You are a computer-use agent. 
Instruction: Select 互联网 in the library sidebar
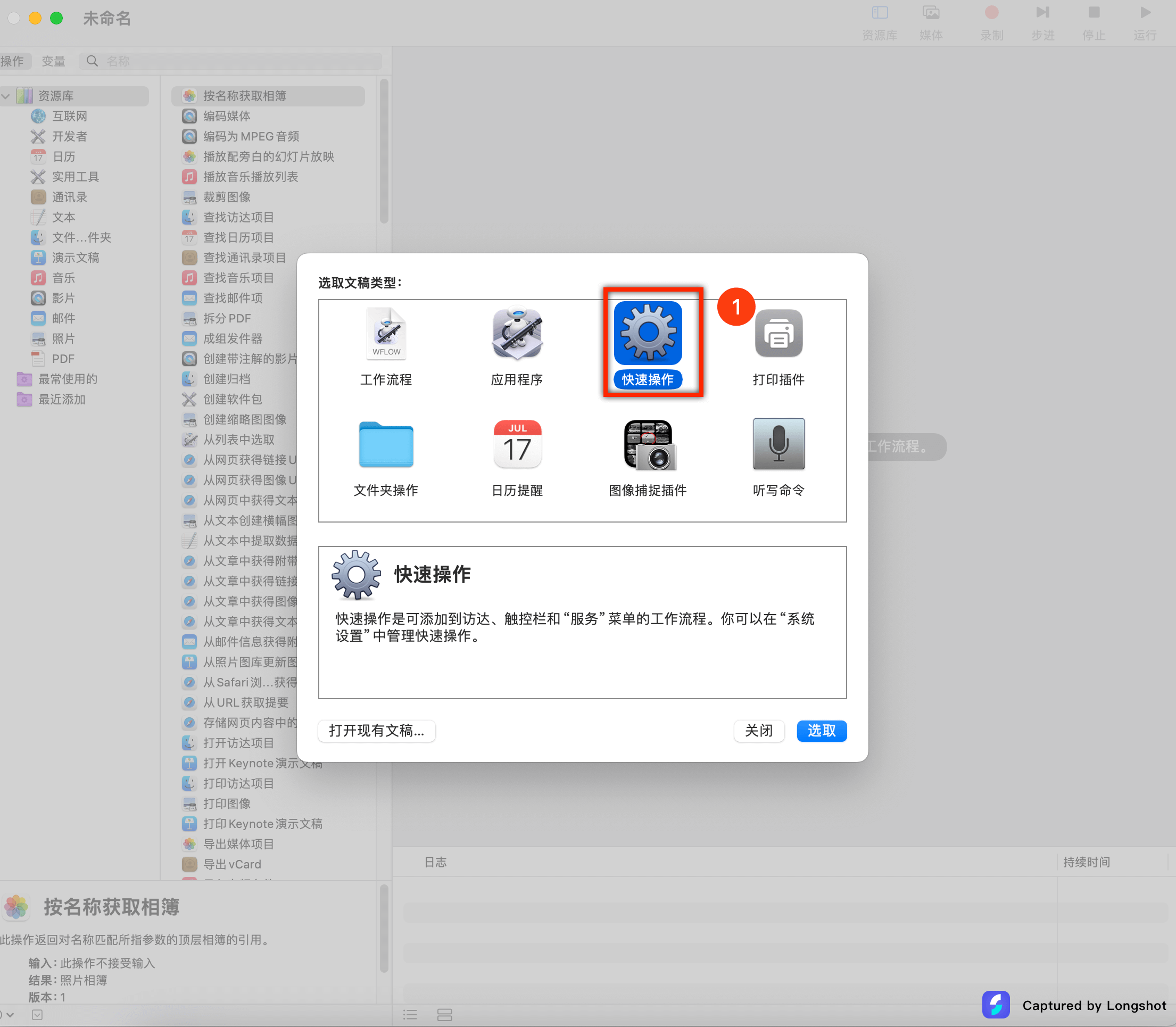tap(69, 117)
